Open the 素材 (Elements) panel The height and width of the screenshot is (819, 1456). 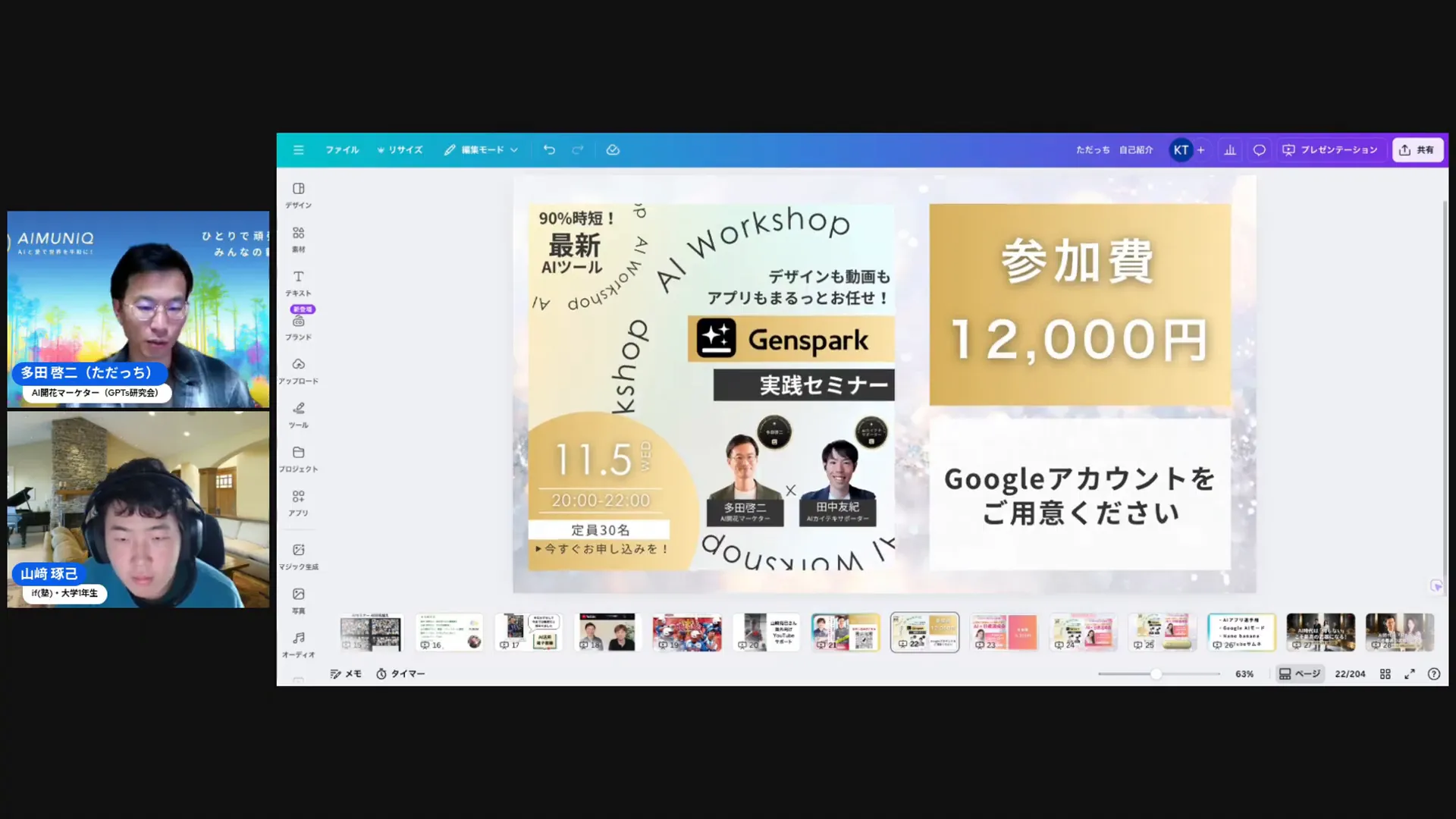(298, 239)
